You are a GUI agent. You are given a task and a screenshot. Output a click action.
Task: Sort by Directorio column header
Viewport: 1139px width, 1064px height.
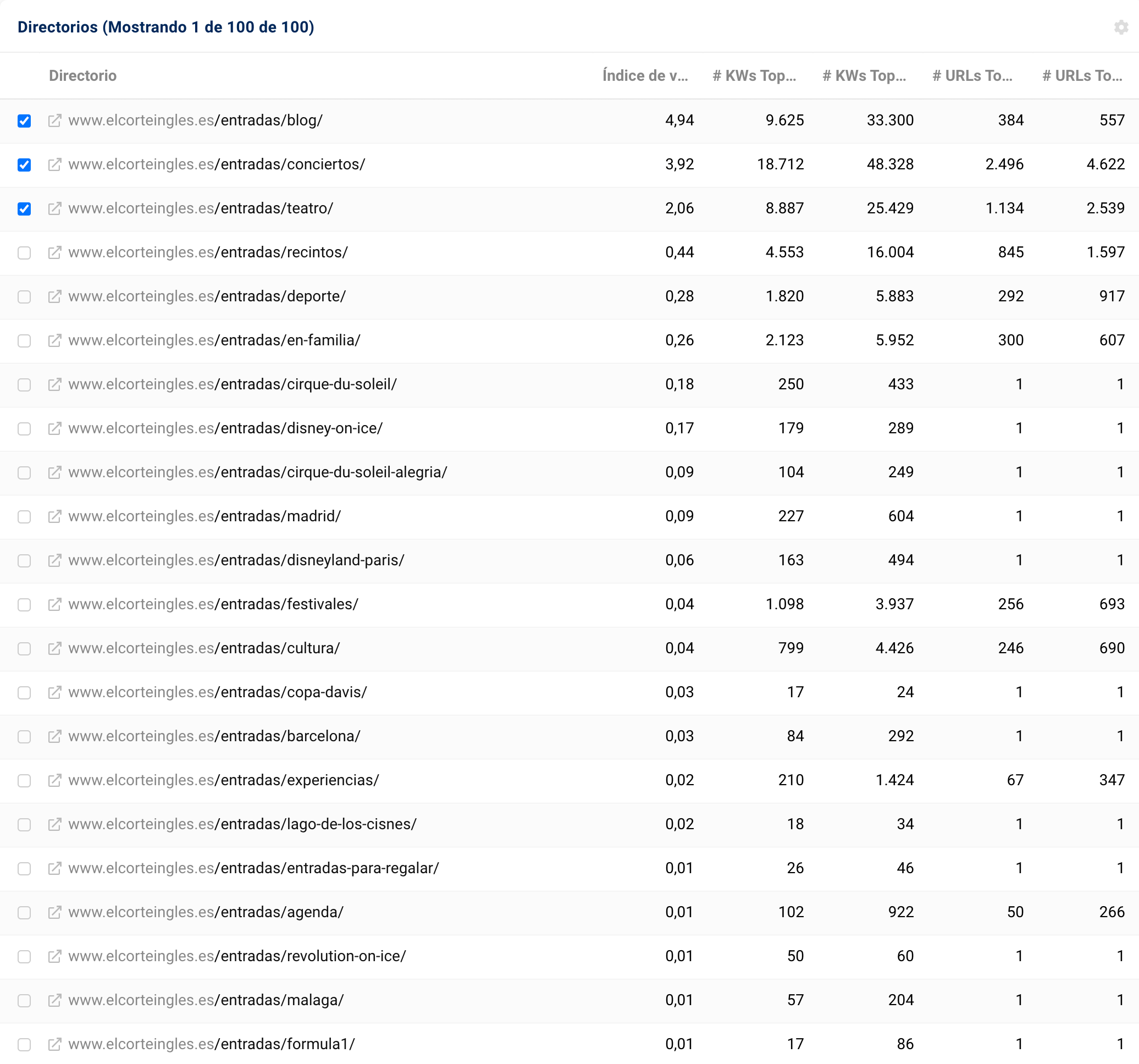82,76
